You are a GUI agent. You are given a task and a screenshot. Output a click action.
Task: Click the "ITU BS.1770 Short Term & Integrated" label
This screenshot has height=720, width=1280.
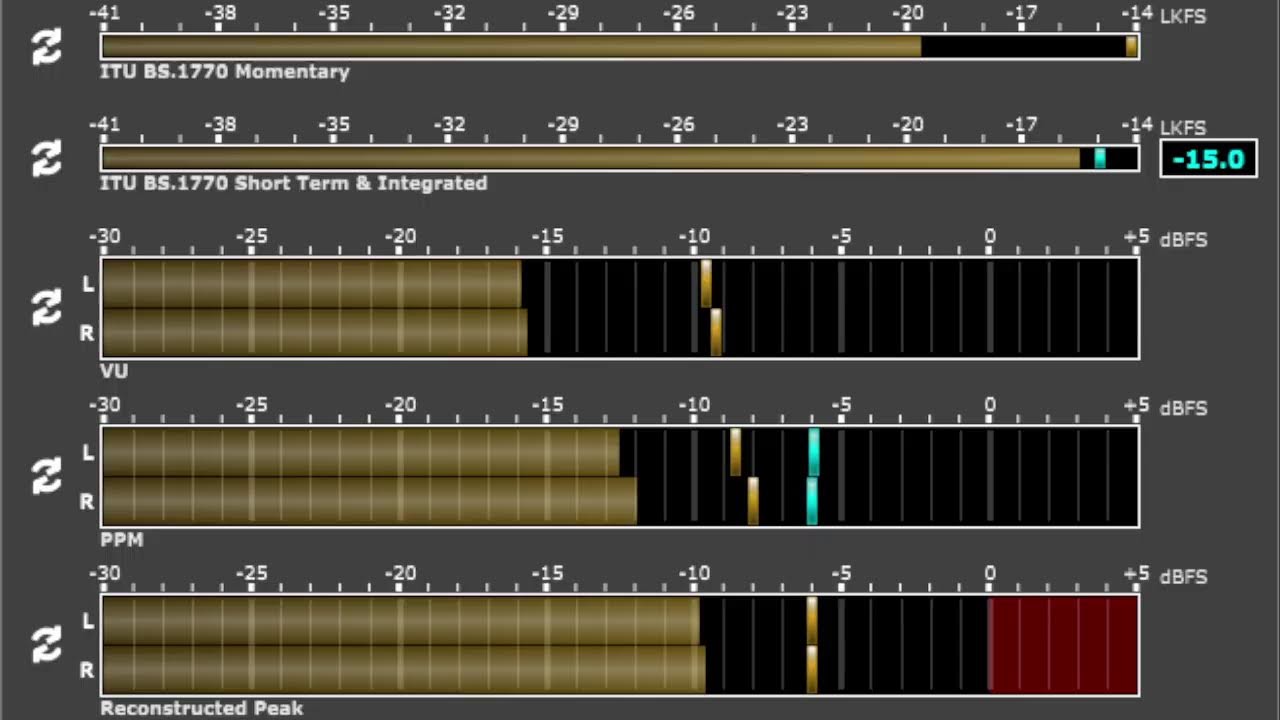coord(293,183)
